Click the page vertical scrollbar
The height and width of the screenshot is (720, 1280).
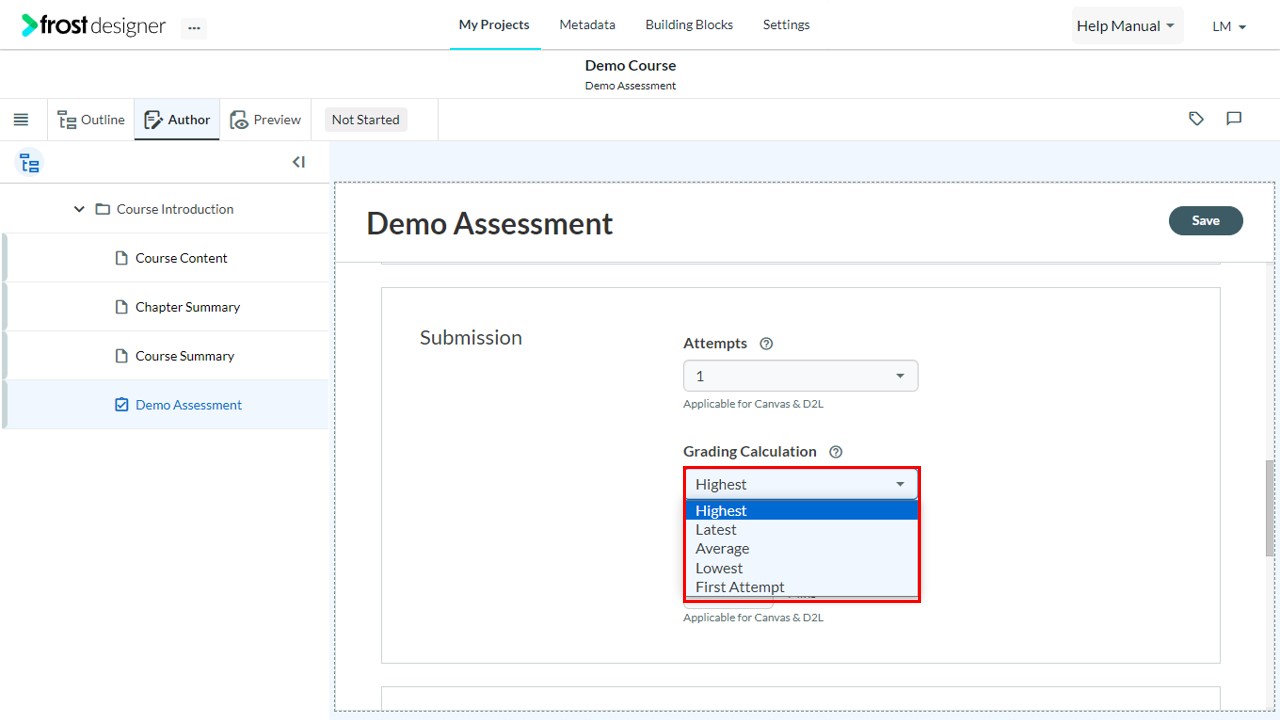tap(1270, 508)
